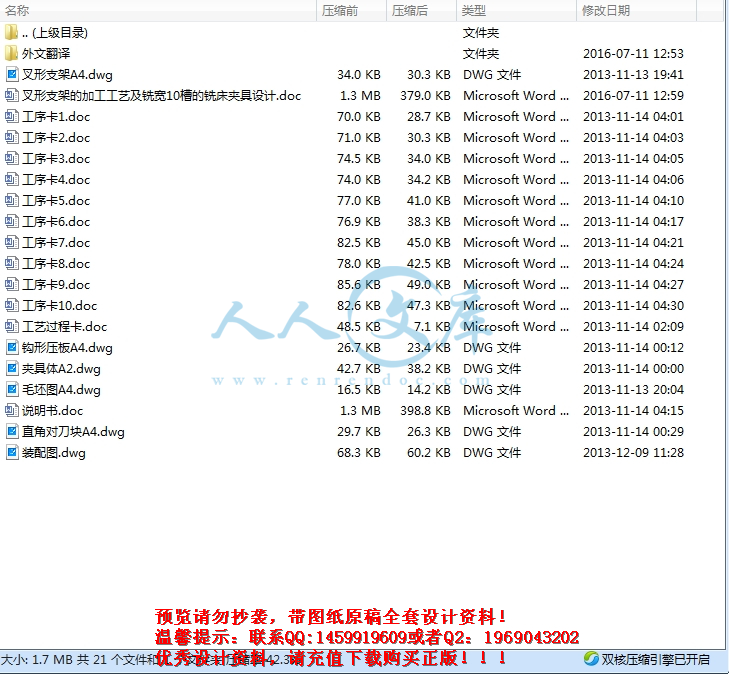Click the DWG icon of 装配图.dwg
Screen dimensions: 729x674
click(x=12, y=452)
